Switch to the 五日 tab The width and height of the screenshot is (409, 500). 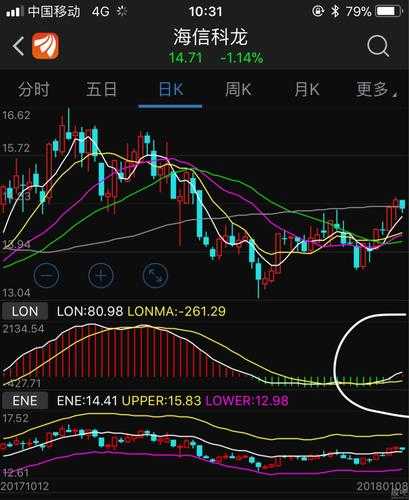(x=101, y=89)
